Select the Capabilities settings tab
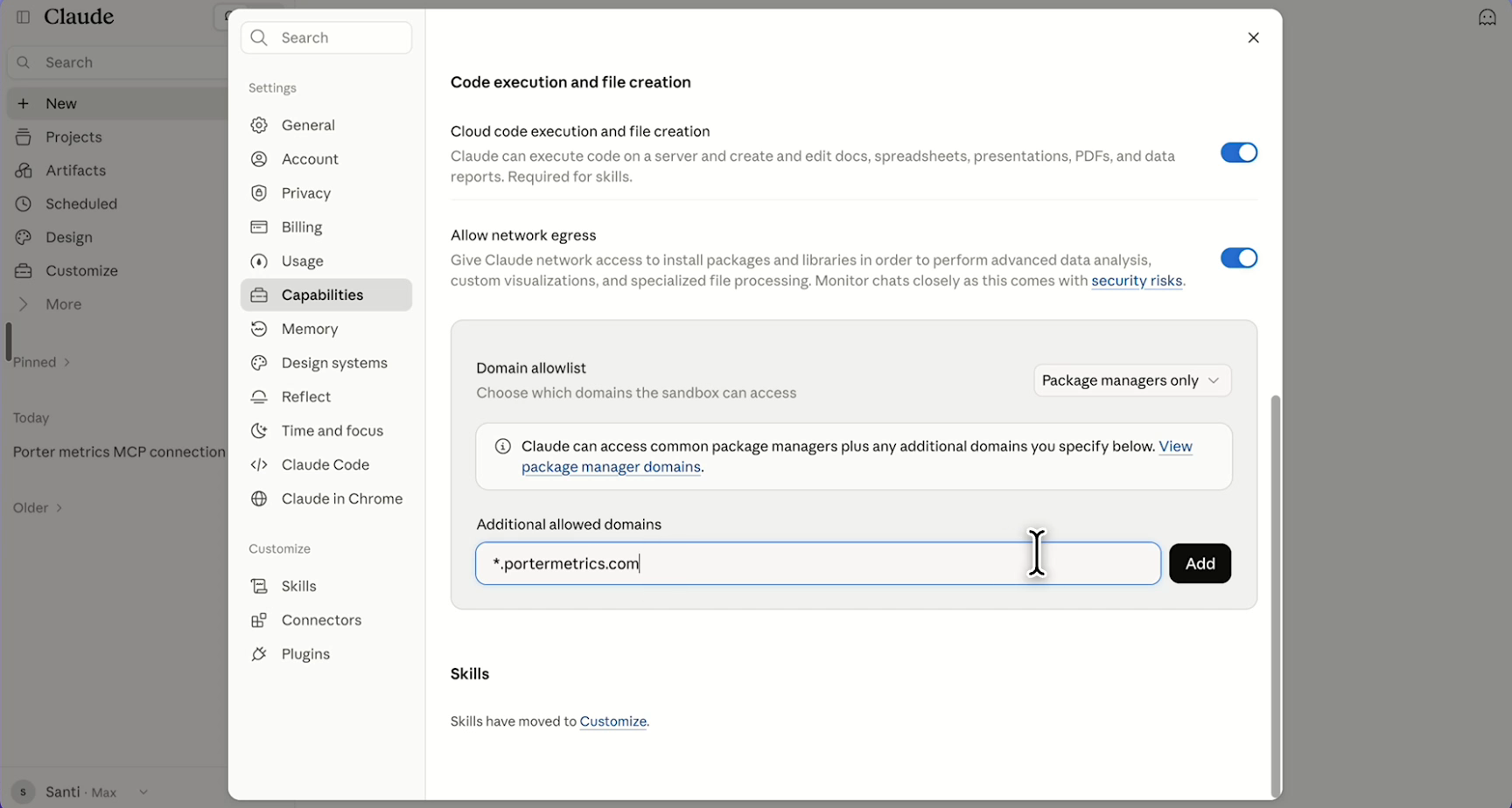1512x808 pixels. coord(326,296)
